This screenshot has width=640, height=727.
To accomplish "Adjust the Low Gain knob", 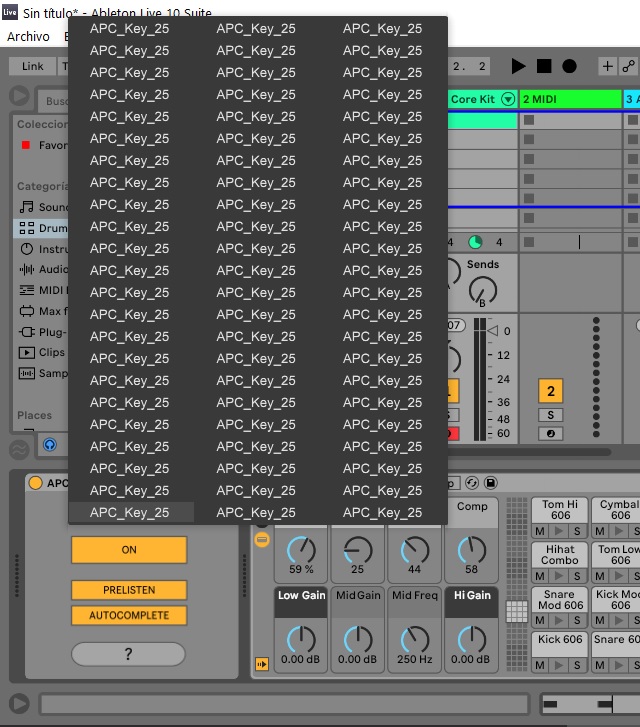I will tap(301, 640).
